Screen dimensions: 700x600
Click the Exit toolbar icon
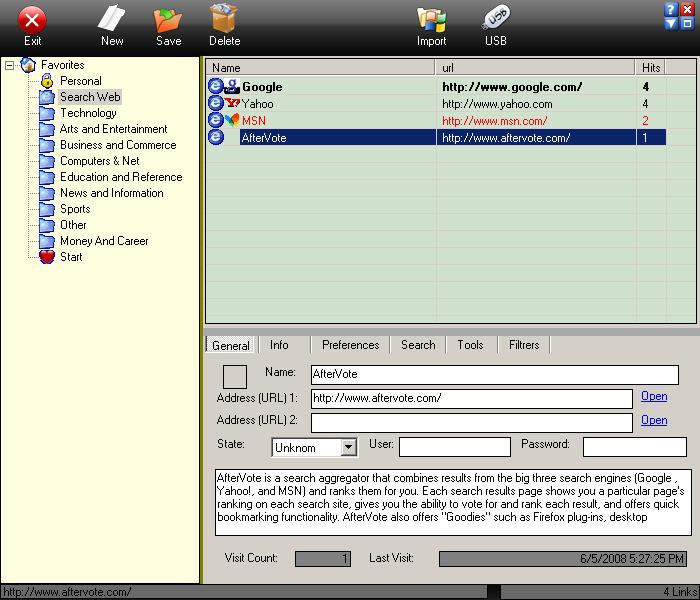(33, 20)
